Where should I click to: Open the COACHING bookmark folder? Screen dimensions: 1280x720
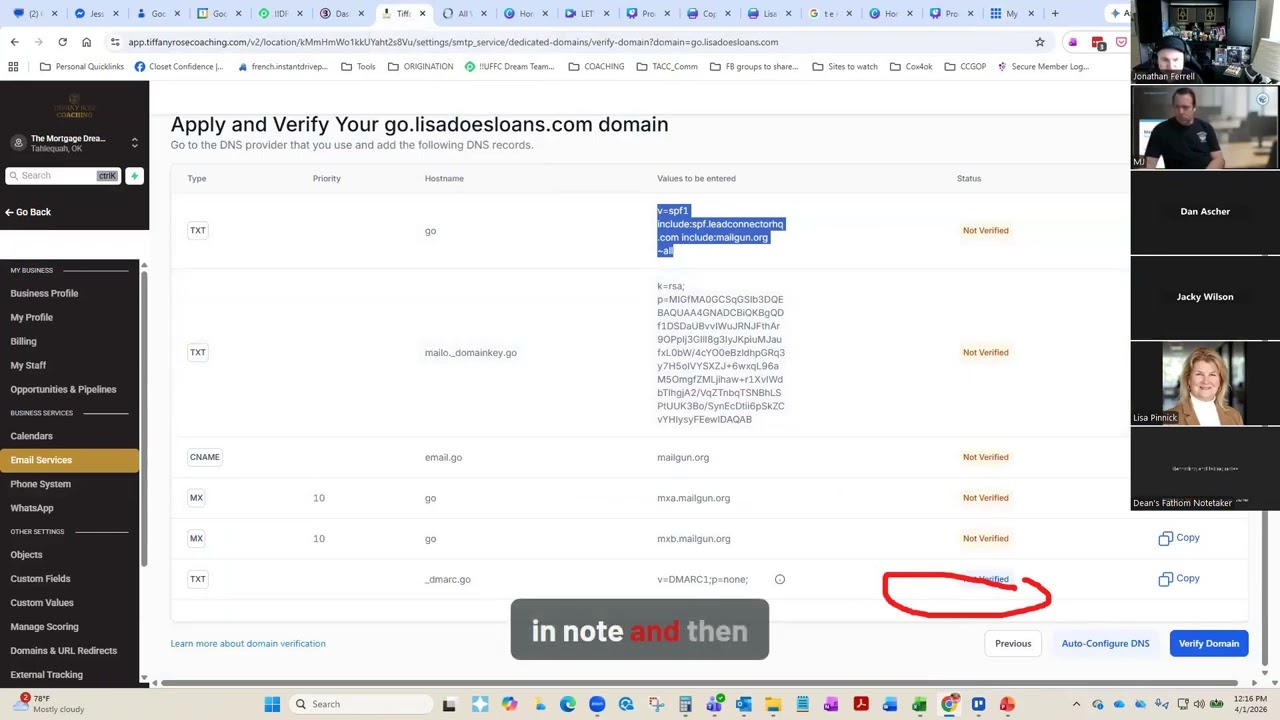[596, 67]
